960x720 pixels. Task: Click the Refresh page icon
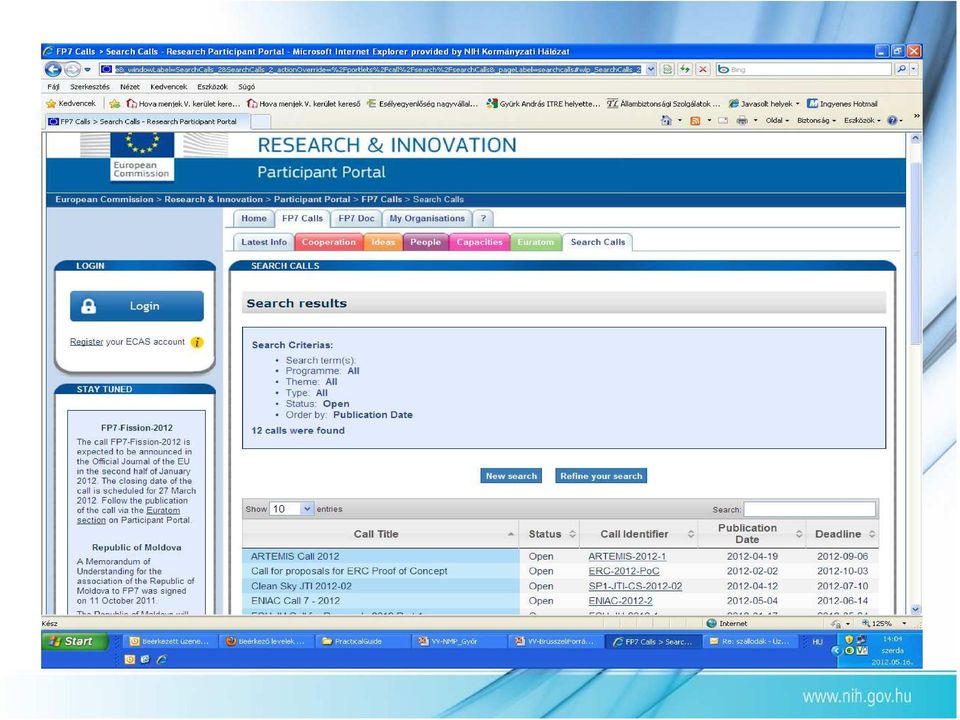[x=685, y=69]
